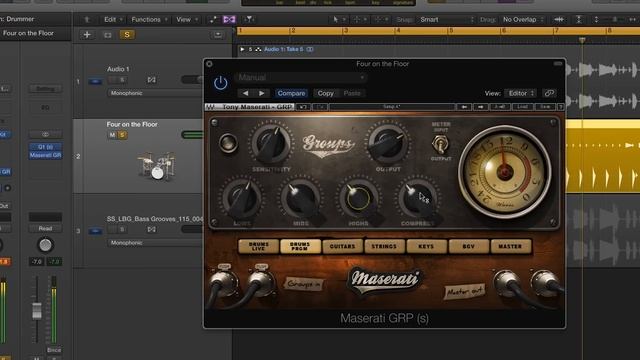Open the Drag No Overlap dropdown
The width and height of the screenshot is (640, 360).
(x=522, y=19)
